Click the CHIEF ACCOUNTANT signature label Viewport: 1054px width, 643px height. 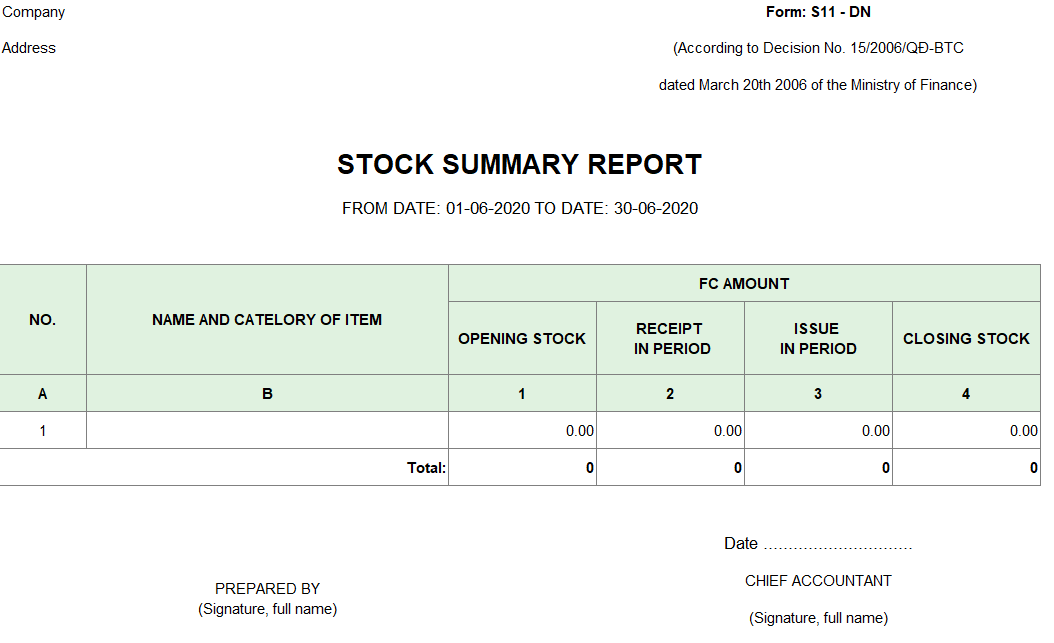point(818,581)
